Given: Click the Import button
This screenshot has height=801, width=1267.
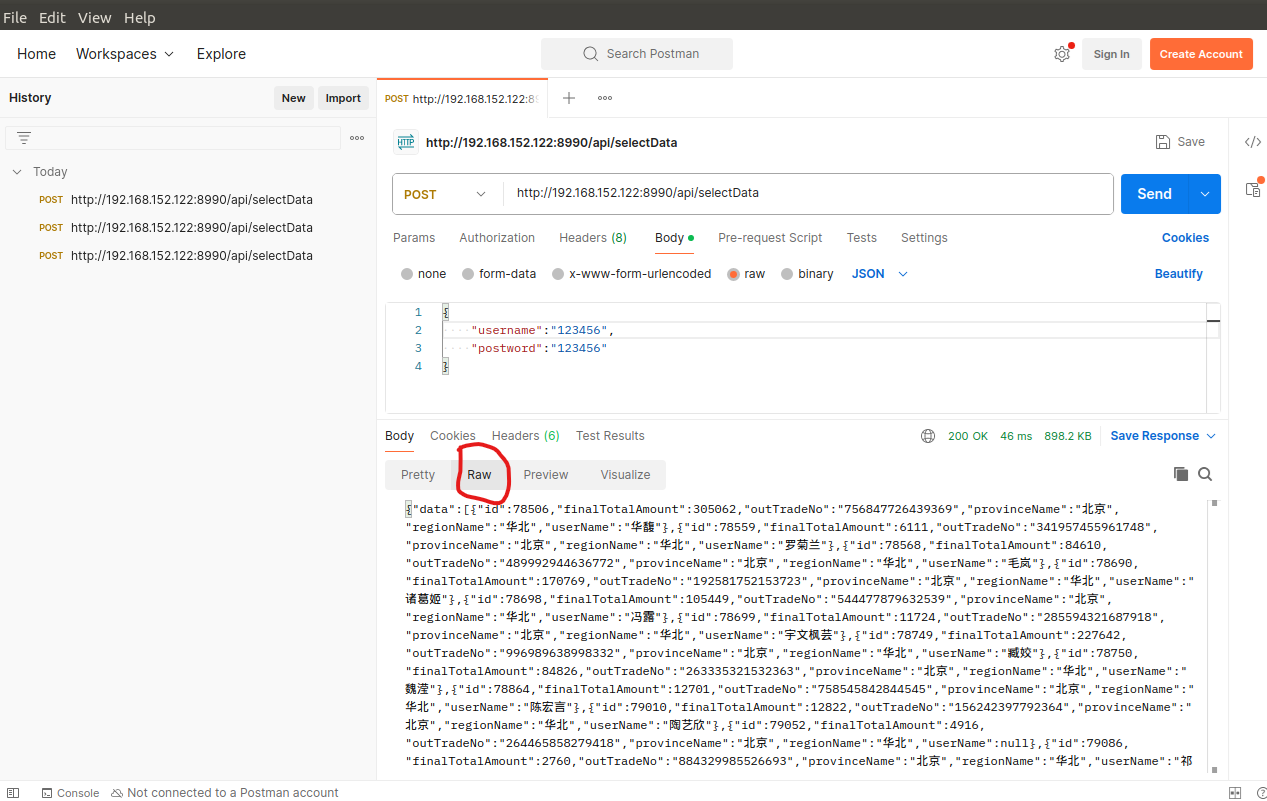Looking at the screenshot, I should pyautogui.click(x=343, y=98).
